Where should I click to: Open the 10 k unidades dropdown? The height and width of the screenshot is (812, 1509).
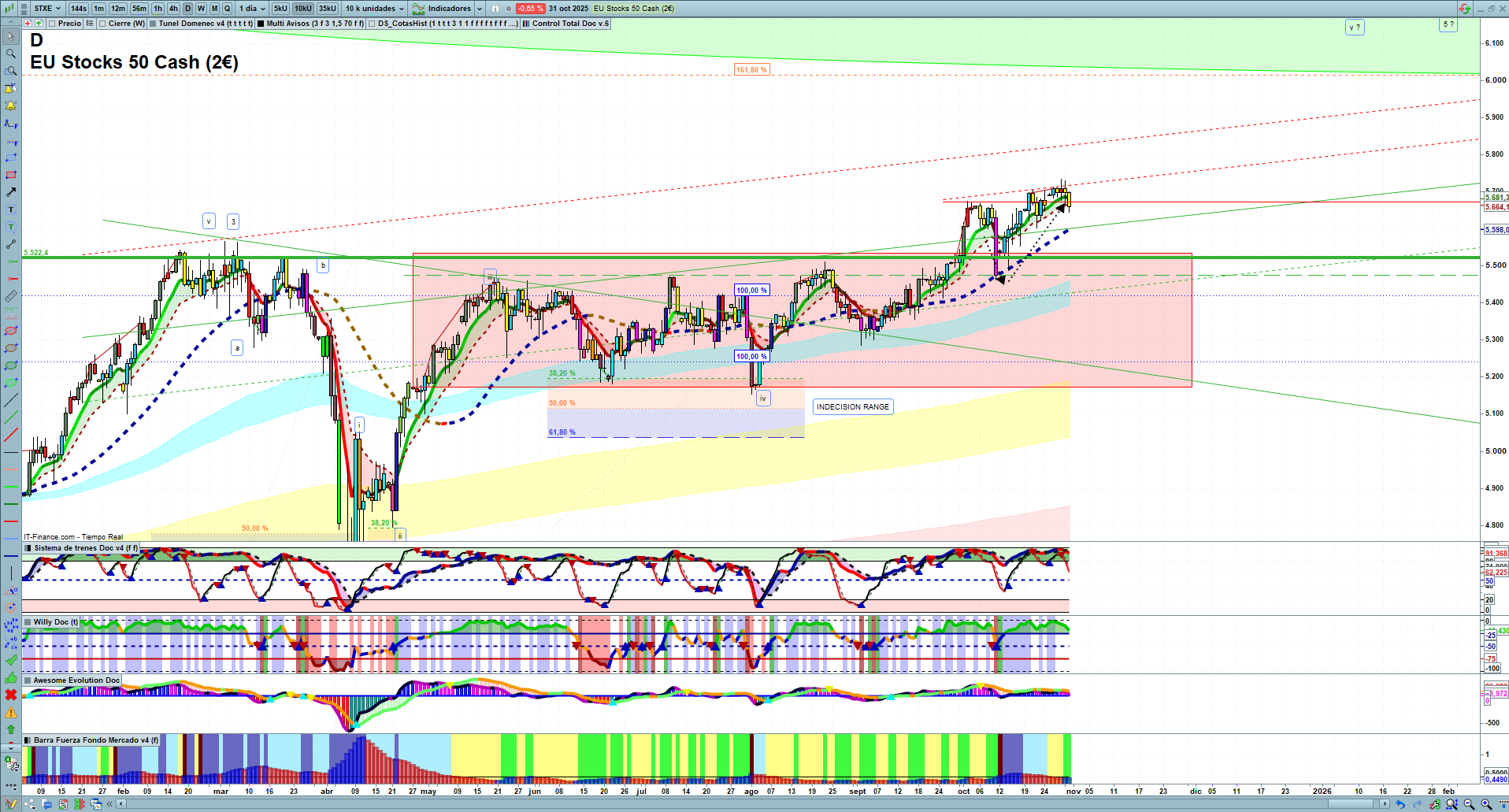374,9
